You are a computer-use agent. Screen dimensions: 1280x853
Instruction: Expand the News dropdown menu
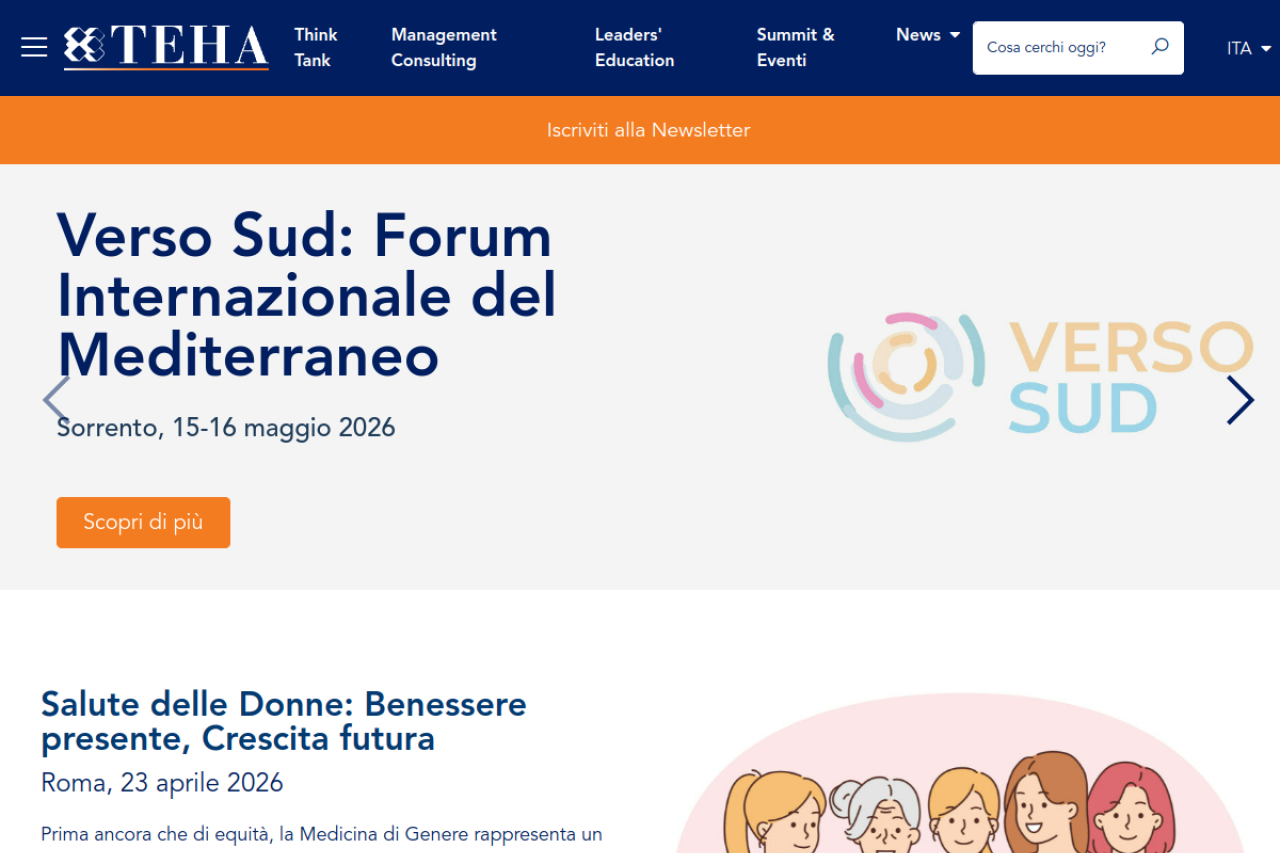pos(927,35)
